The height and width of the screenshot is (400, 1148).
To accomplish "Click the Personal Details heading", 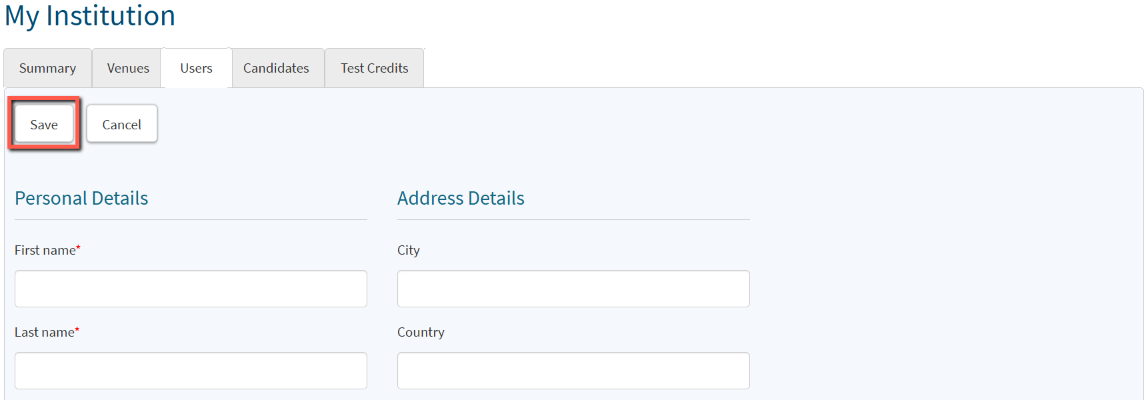I will point(81,198).
